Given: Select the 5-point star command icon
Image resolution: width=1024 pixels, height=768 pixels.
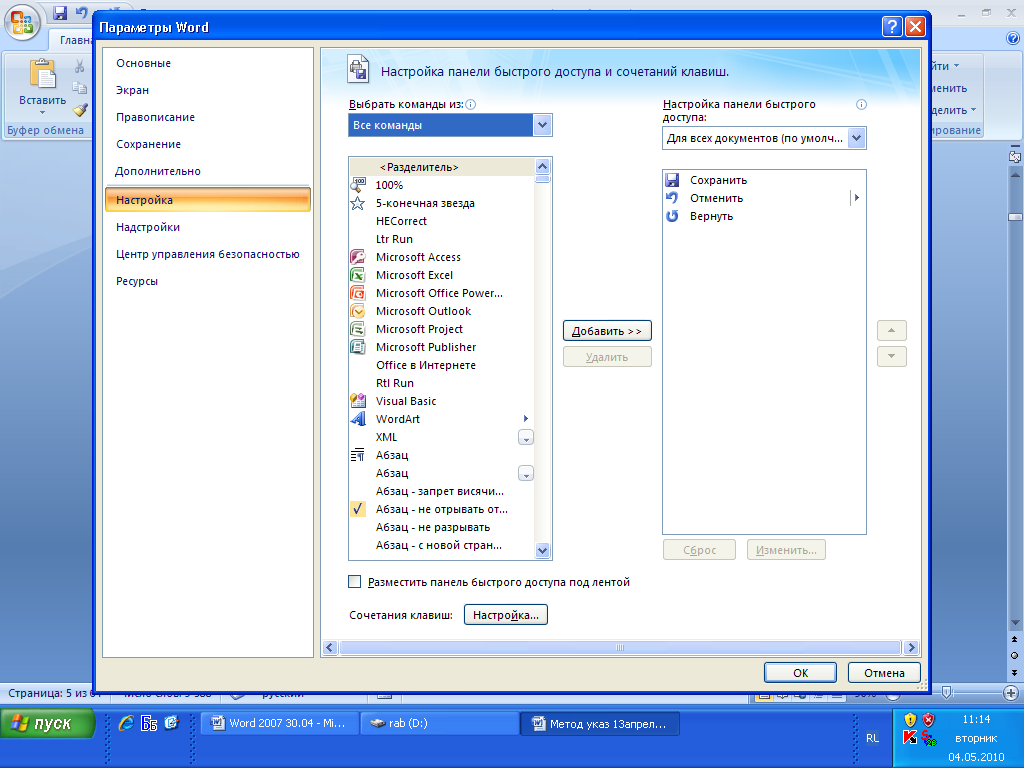Looking at the screenshot, I should pos(358,203).
